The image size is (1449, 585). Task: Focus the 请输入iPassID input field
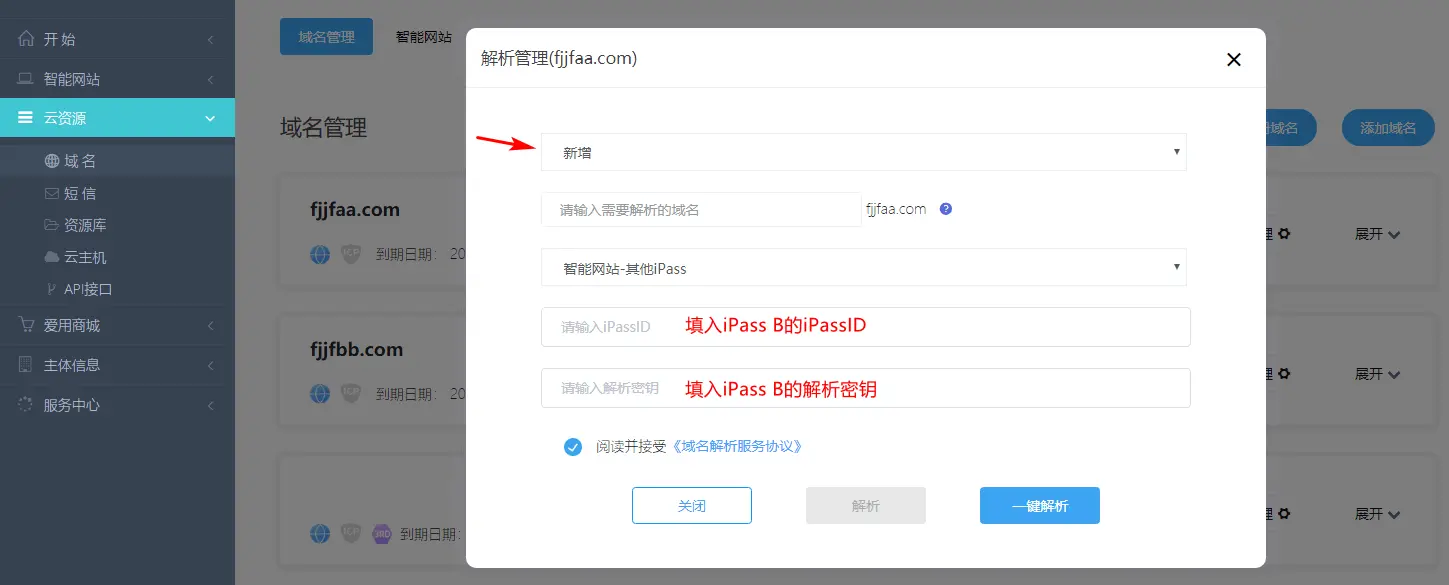(x=865, y=327)
